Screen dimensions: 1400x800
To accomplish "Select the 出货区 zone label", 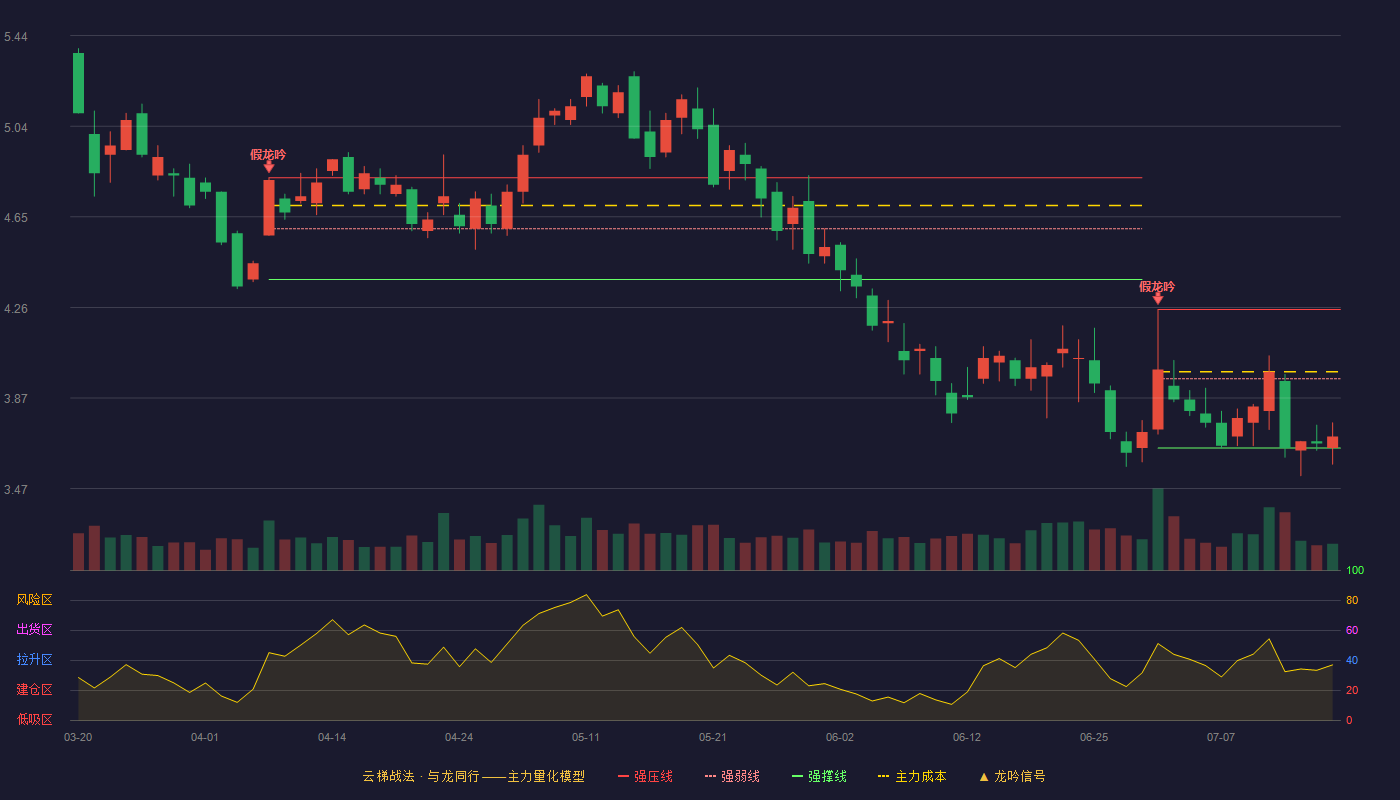I will (34, 630).
